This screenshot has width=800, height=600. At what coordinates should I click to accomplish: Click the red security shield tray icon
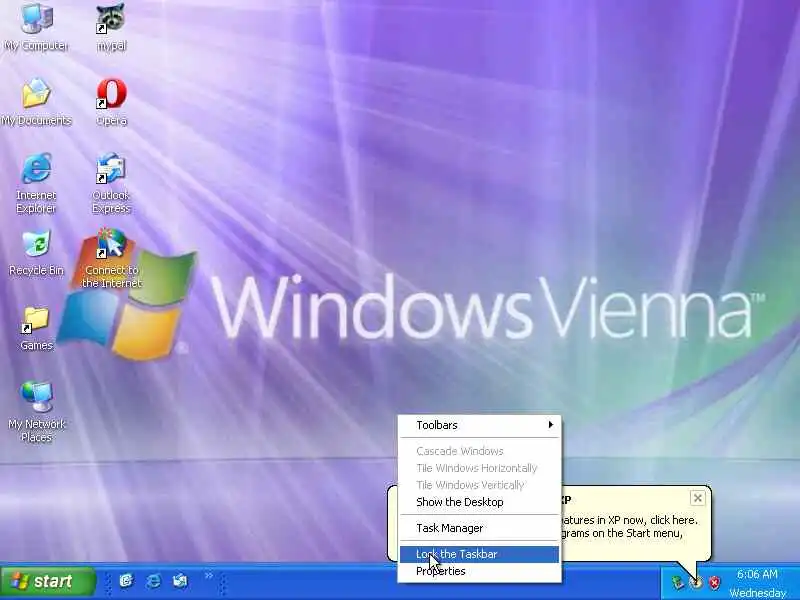tap(715, 582)
